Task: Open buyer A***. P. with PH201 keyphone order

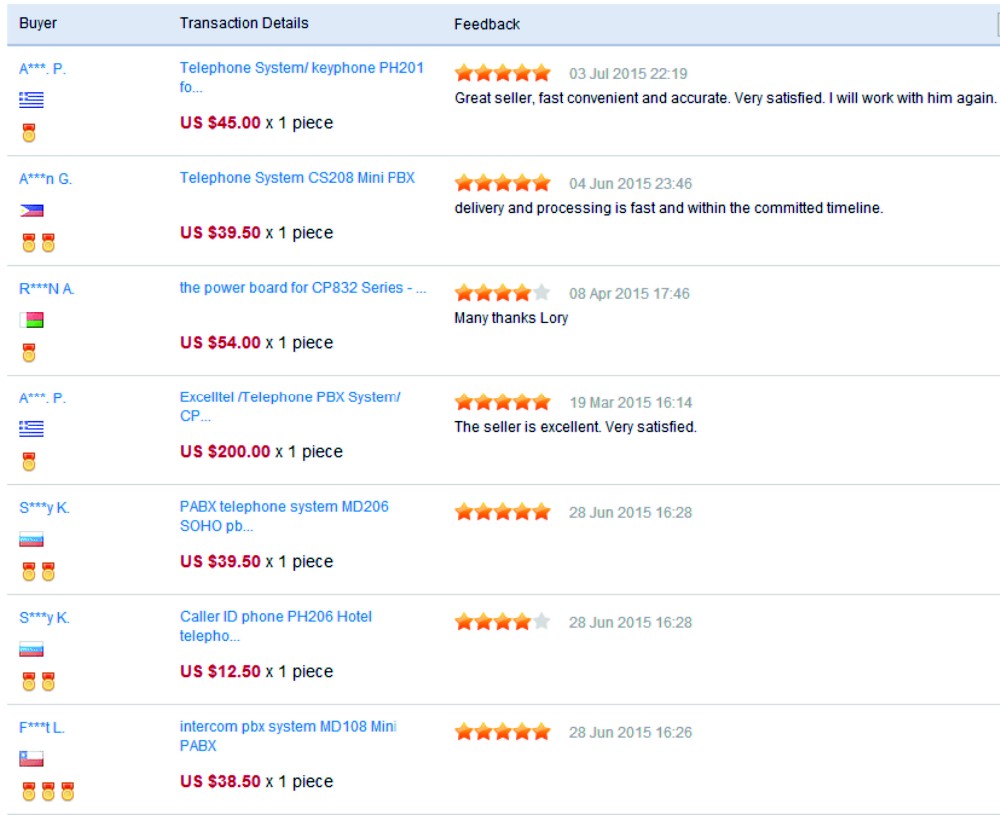Action: pyautogui.click(x=42, y=69)
